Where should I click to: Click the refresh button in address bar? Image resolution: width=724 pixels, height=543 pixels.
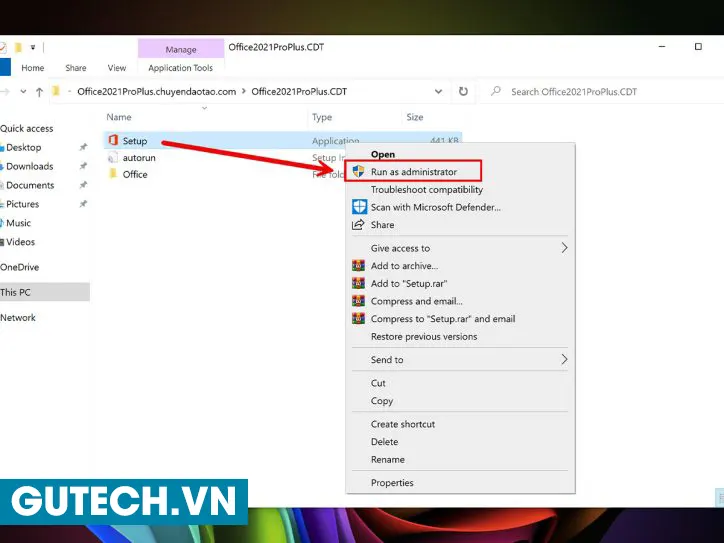(x=463, y=91)
